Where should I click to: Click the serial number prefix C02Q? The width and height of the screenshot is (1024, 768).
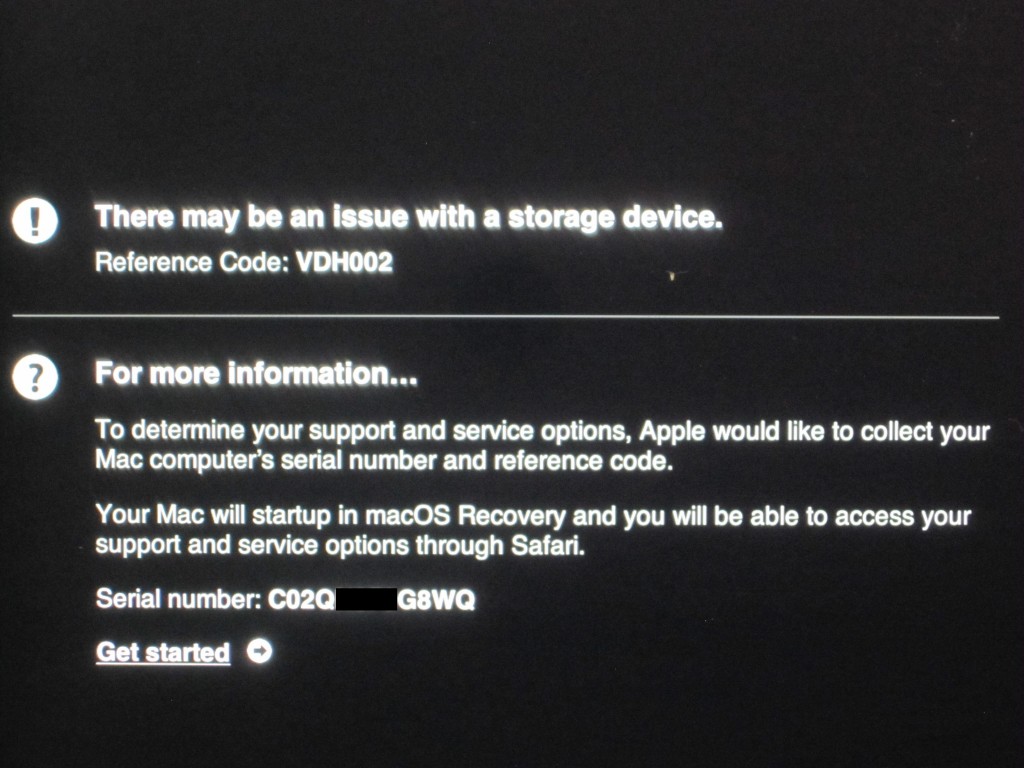coord(301,600)
